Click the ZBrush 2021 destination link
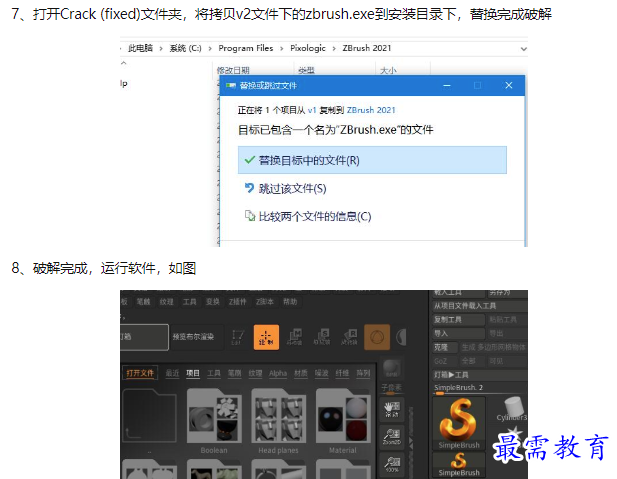This screenshot has width=617, height=479. pos(371,110)
